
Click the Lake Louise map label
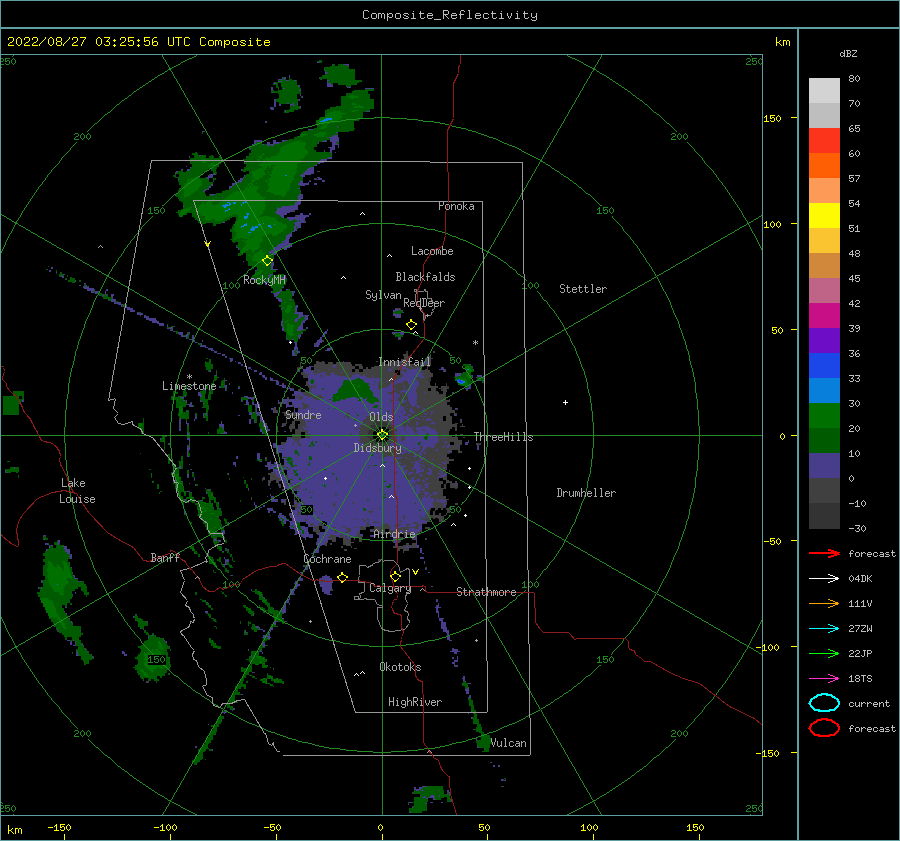78,491
